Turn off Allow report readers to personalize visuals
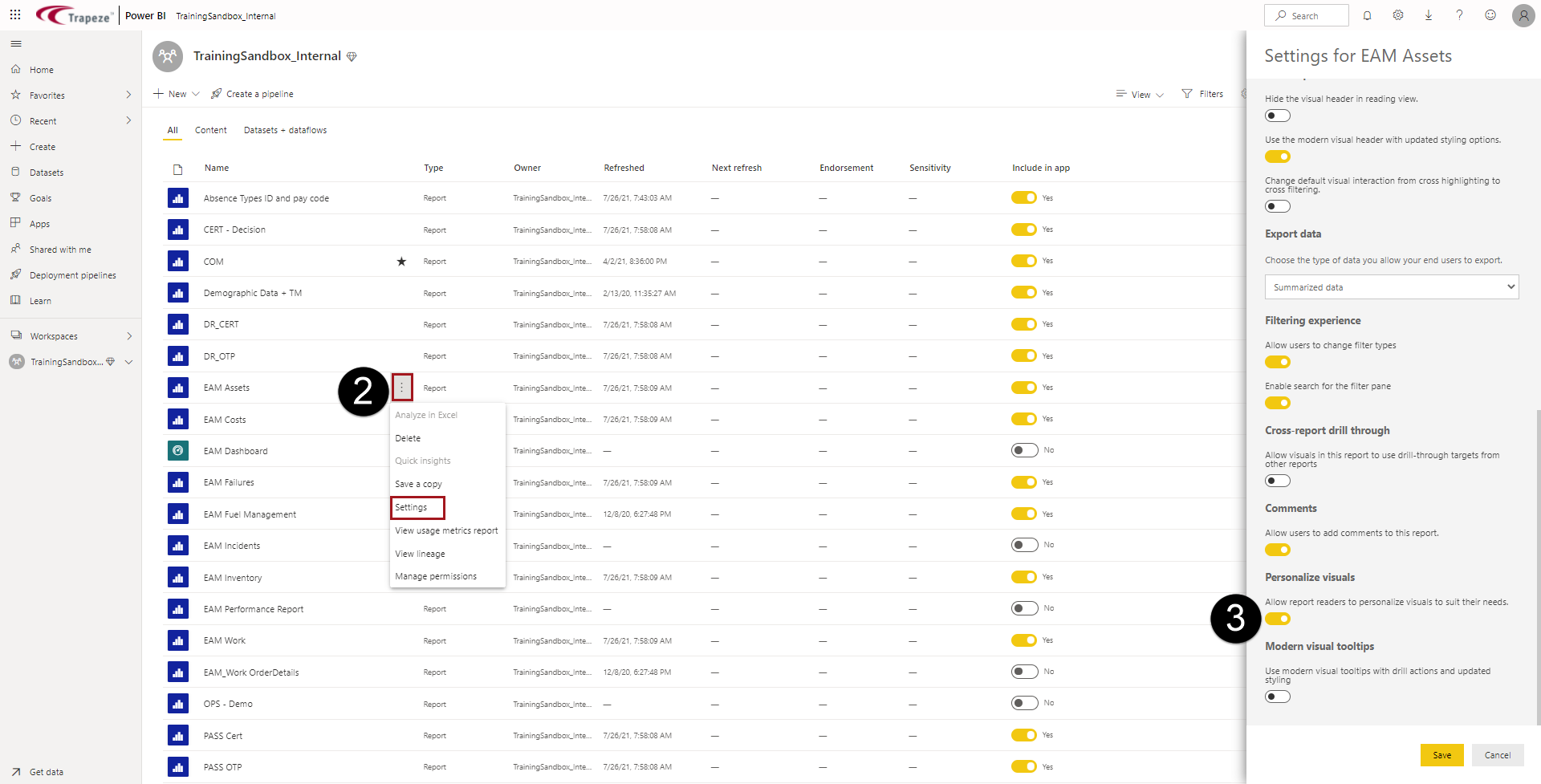 (1278, 619)
